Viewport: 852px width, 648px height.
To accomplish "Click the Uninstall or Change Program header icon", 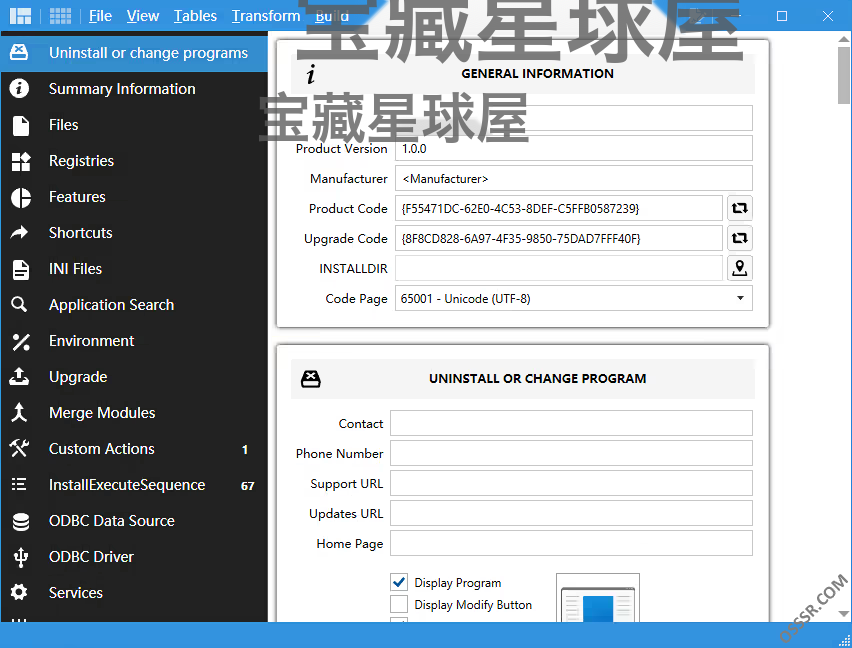I will tap(311, 379).
